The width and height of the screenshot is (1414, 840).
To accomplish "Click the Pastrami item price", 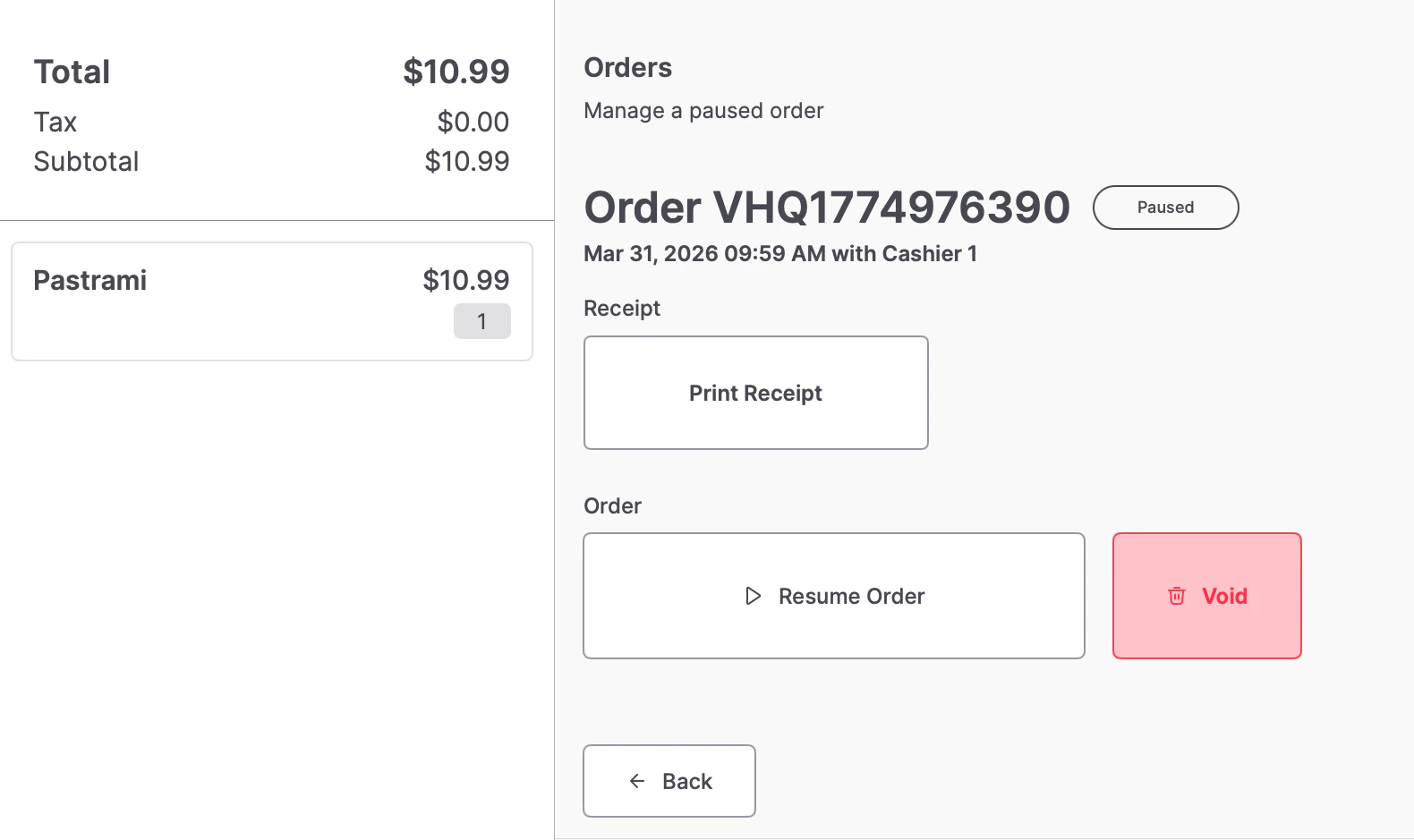I will [x=465, y=280].
